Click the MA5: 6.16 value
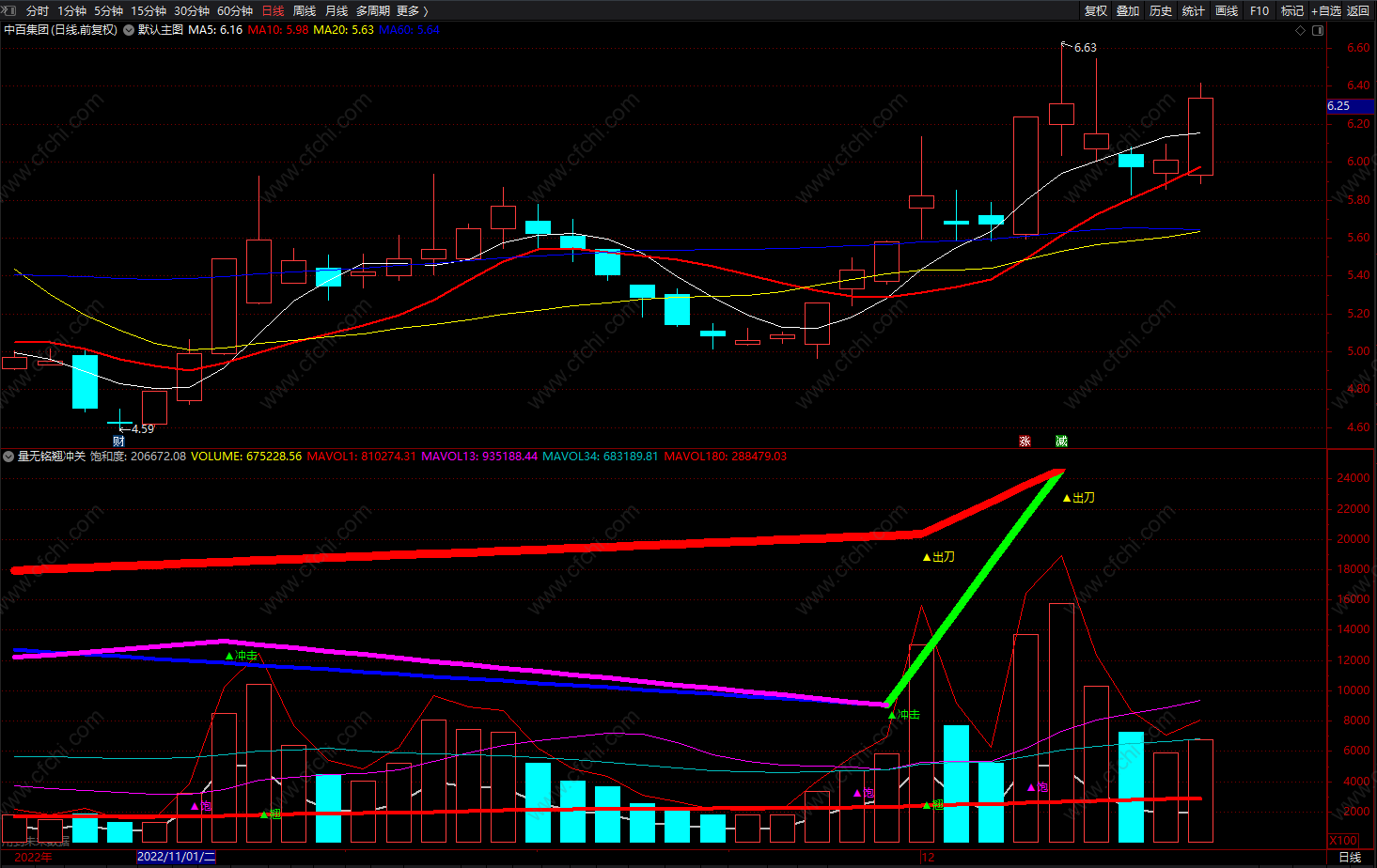 tap(215, 30)
